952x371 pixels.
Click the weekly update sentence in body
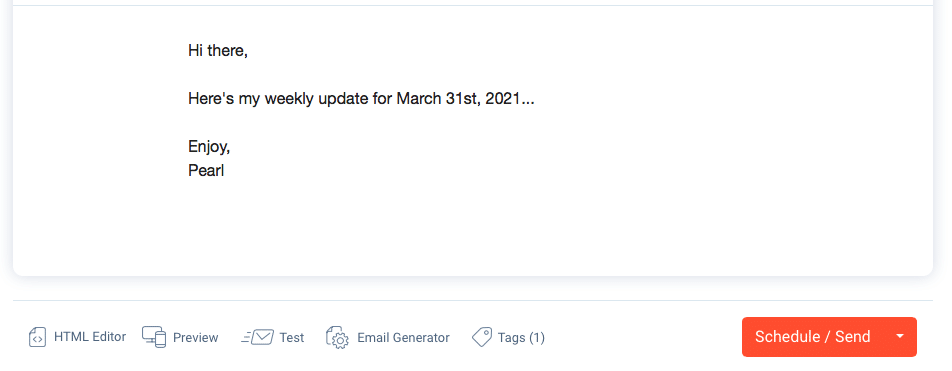point(361,98)
